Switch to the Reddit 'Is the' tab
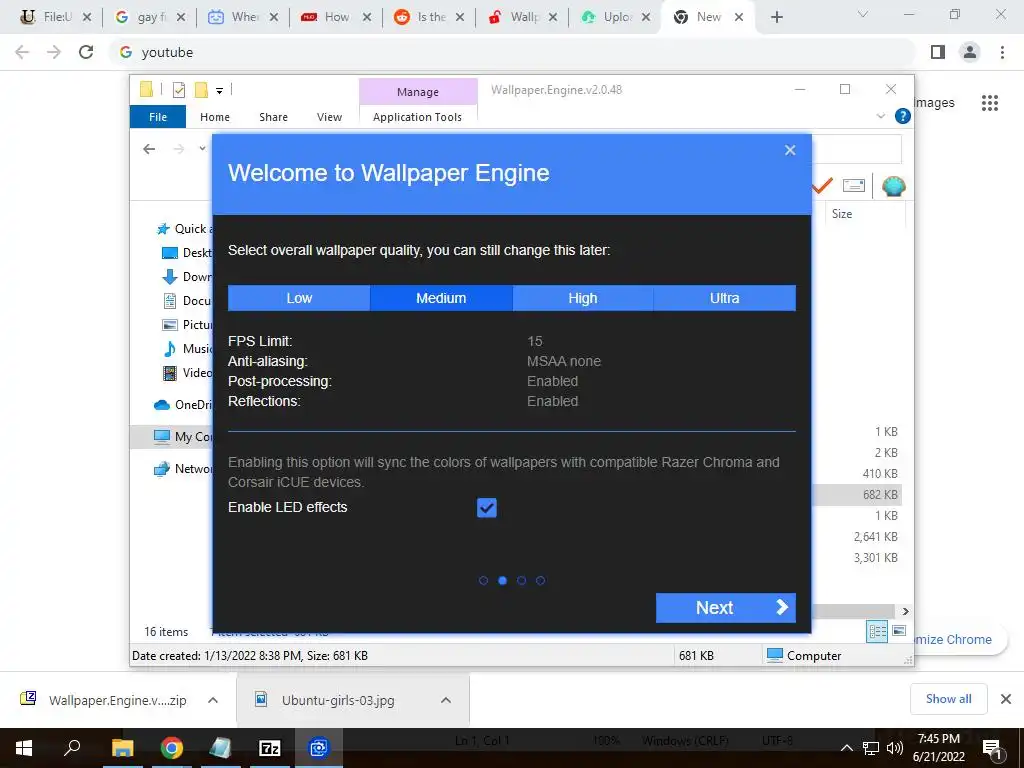 click(x=430, y=17)
